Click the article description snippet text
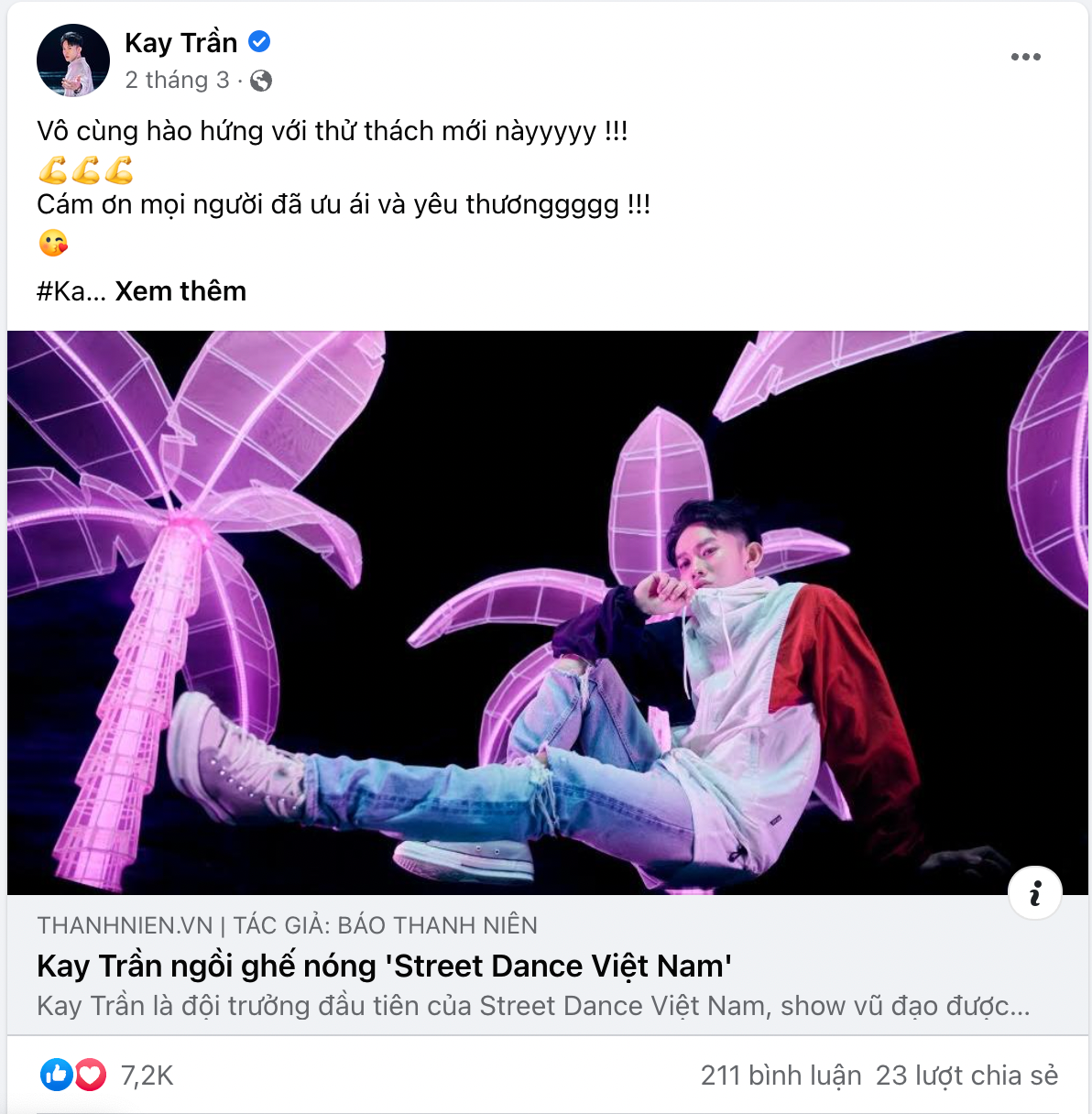The height and width of the screenshot is (1114, 1092). pos(533,1006)
